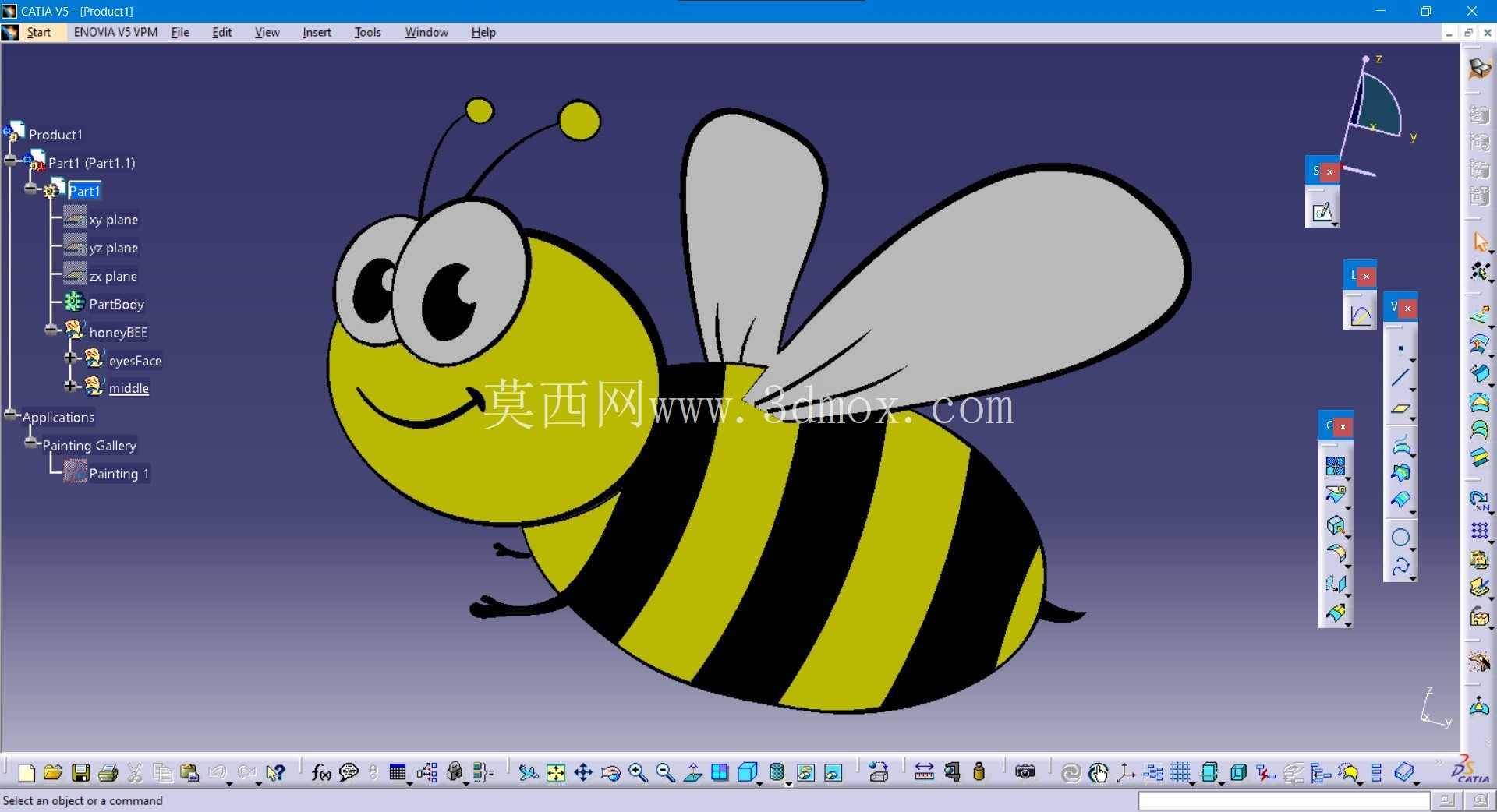Viewport: 1497px width, 812px height.
Task: Click the grid pattern icon in right toolbar
Action: (1480, 531)
